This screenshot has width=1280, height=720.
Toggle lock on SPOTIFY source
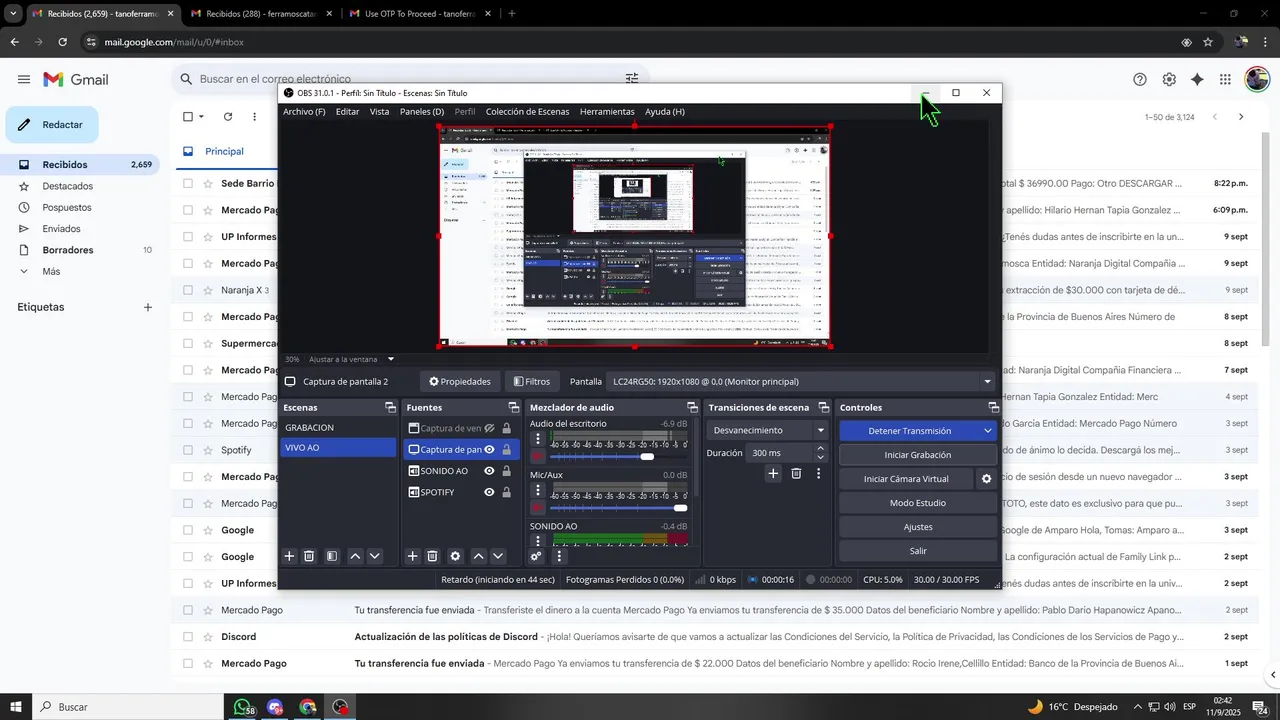(x=506, y=492)
